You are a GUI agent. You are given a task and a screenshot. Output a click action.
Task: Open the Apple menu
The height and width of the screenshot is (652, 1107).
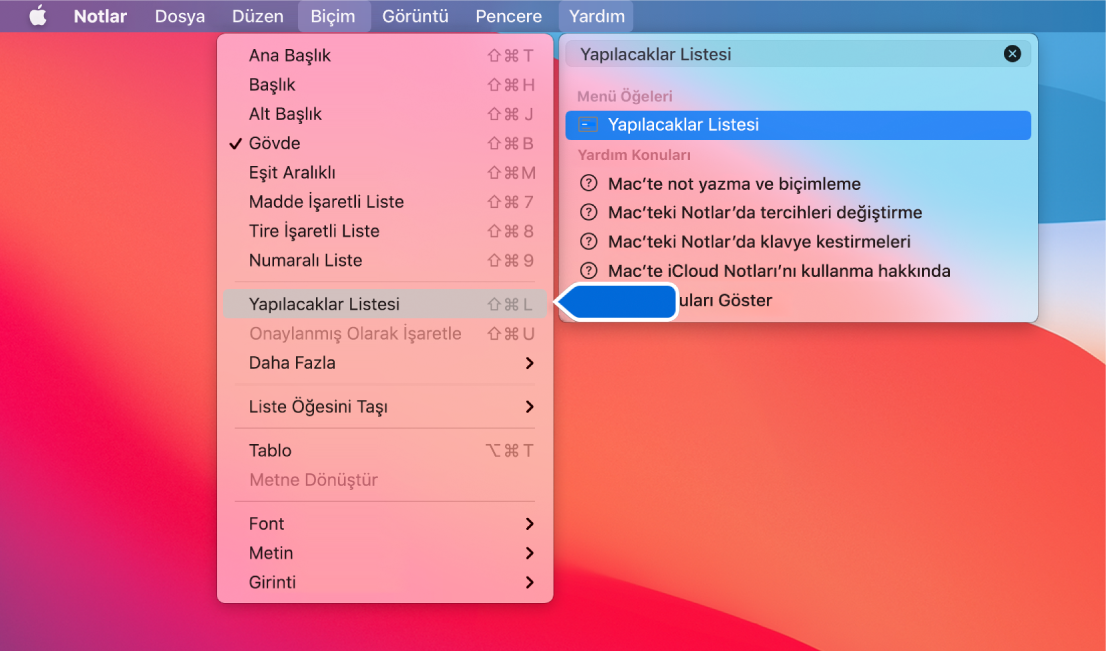[37, 16]
